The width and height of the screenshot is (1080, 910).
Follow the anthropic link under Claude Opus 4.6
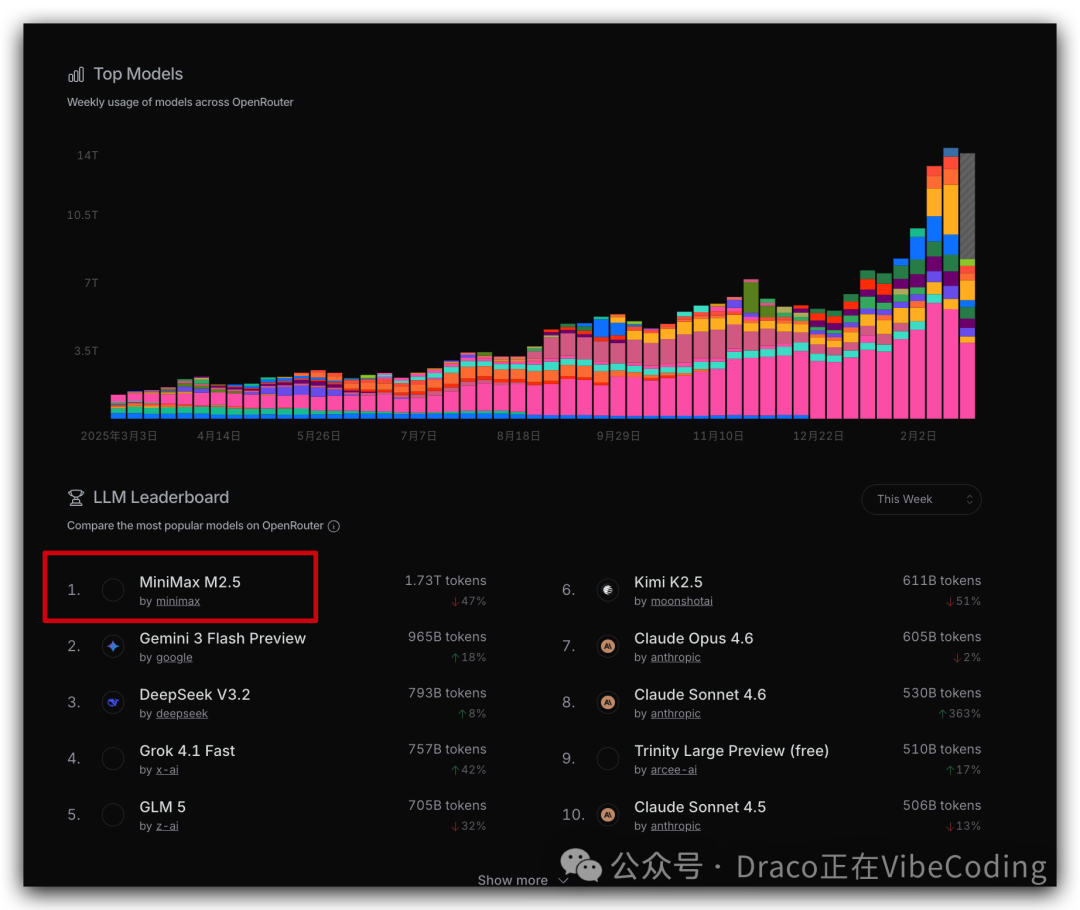pos(676,658)
